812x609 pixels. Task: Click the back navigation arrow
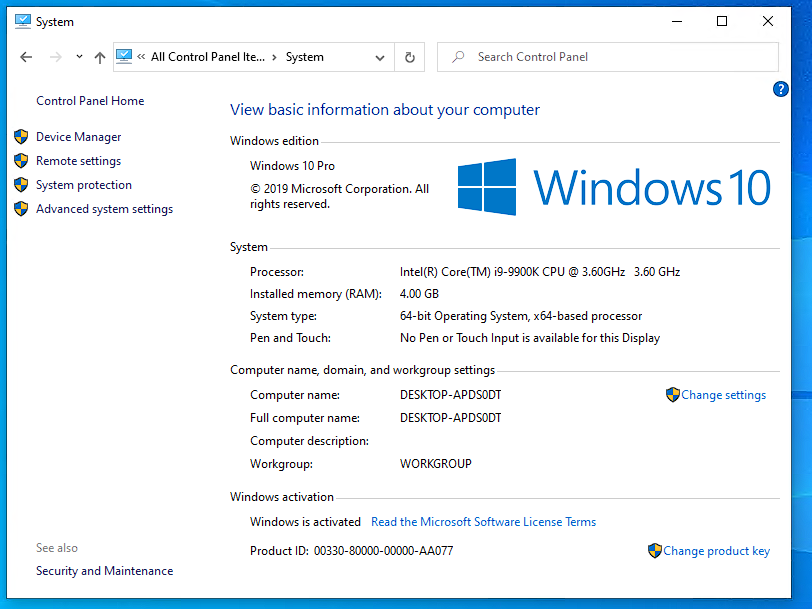point(26,57)
